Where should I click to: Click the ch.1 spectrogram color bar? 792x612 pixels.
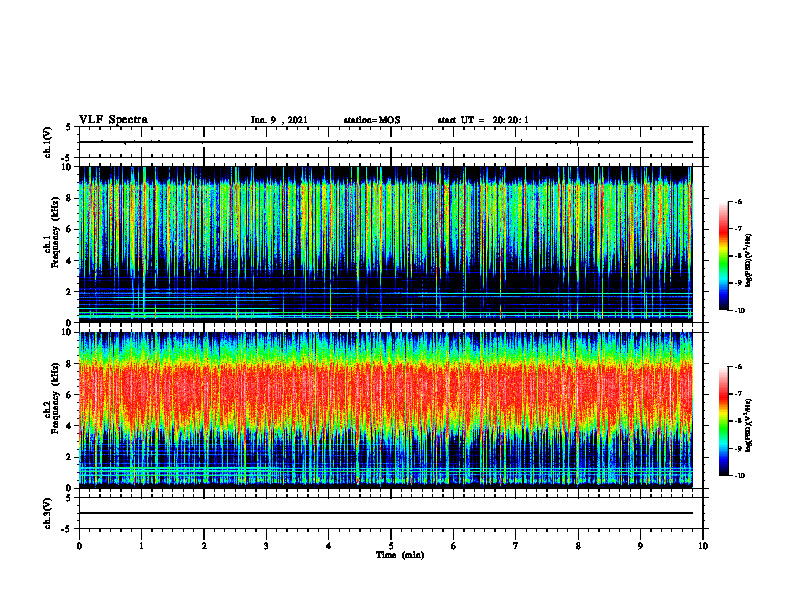724,256
